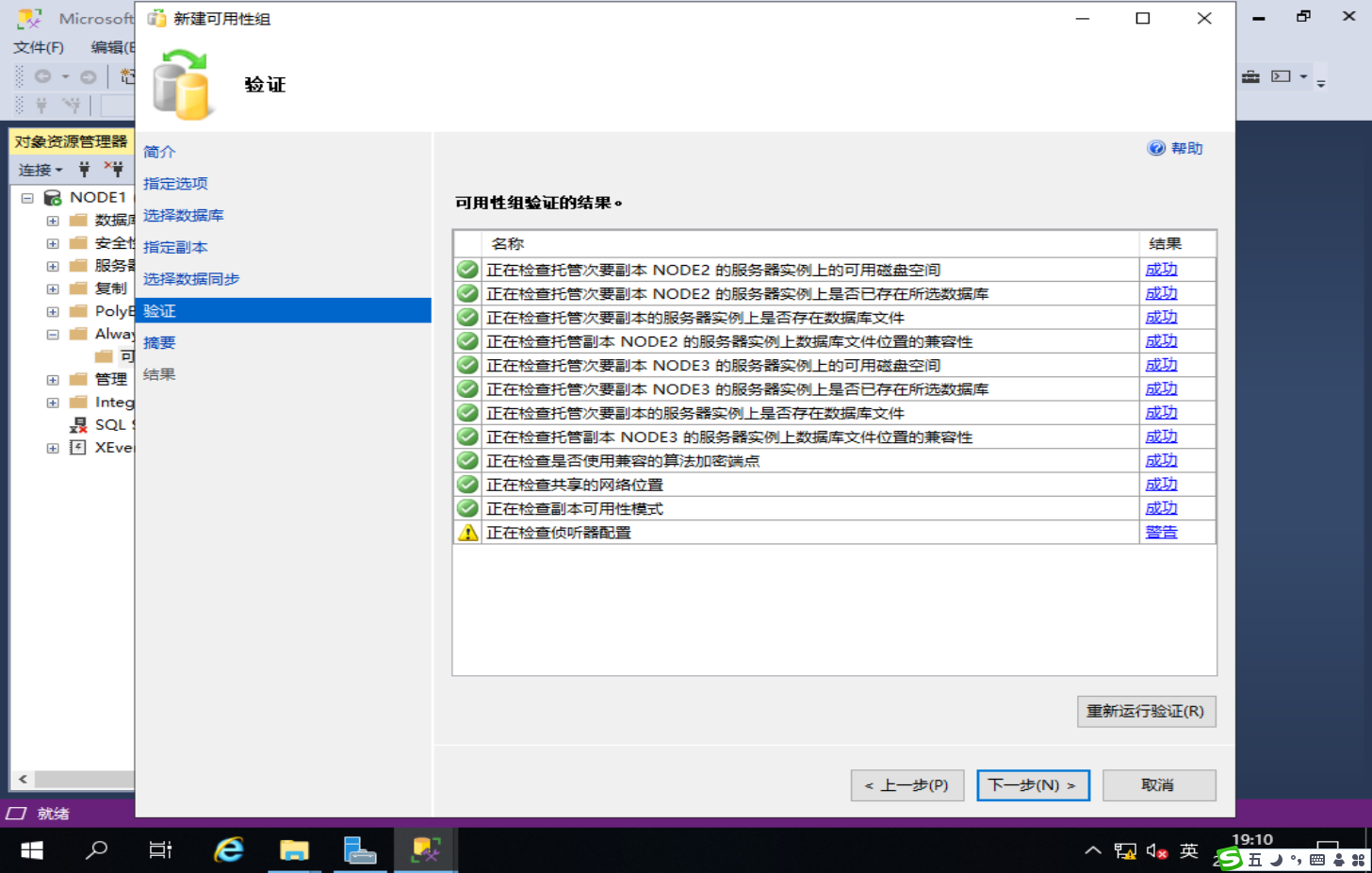Viewport: 1372px width, 873px height.
Task: Go to the 选择数据同步 wizard step
Action: point(191,279)
